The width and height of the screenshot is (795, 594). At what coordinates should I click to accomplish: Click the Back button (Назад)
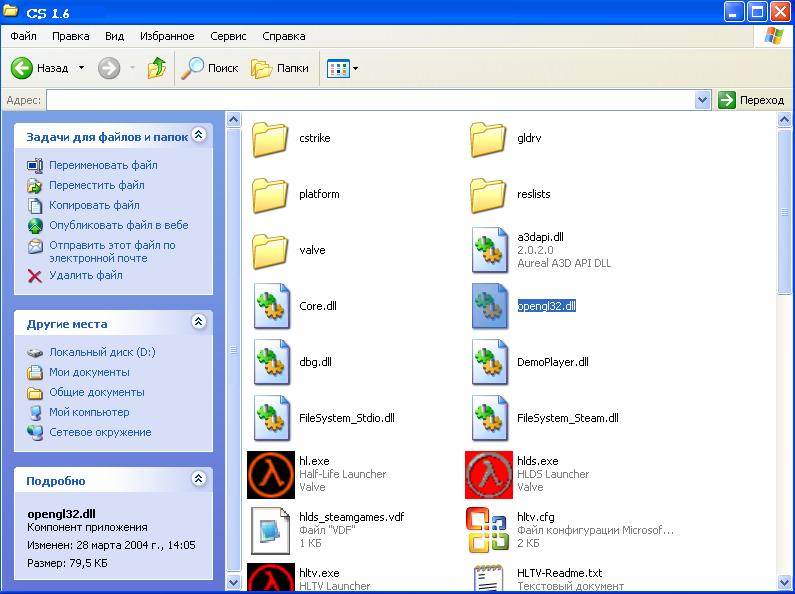coord(40,68)
